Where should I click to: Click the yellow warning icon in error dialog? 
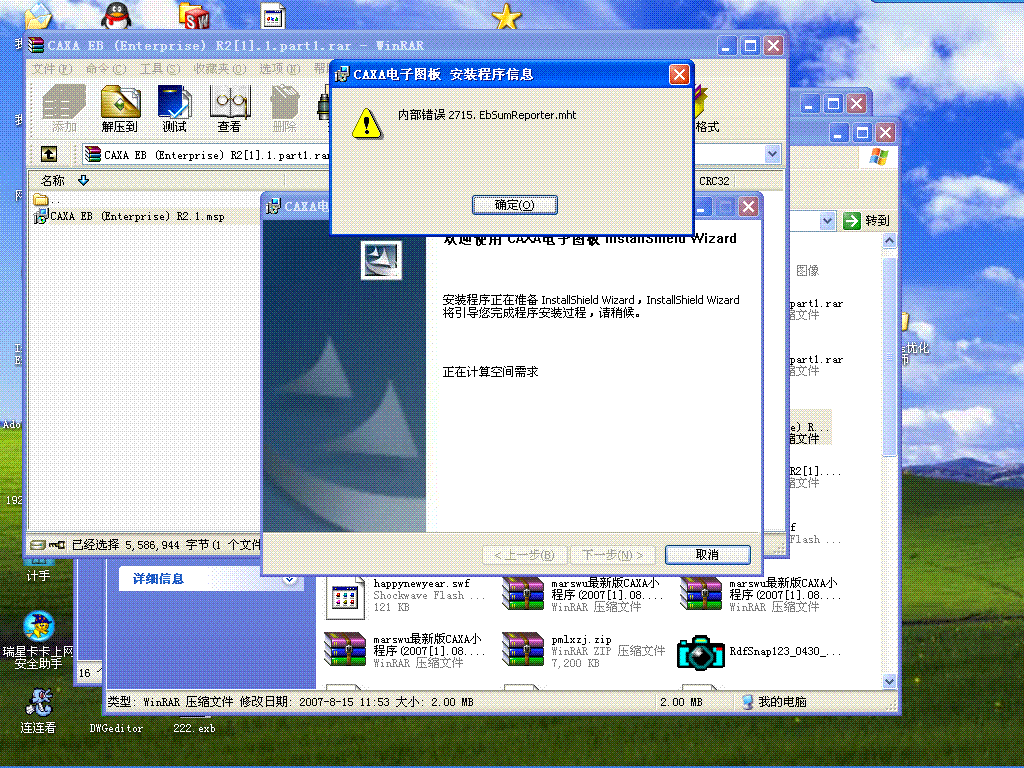pos(367,123)
